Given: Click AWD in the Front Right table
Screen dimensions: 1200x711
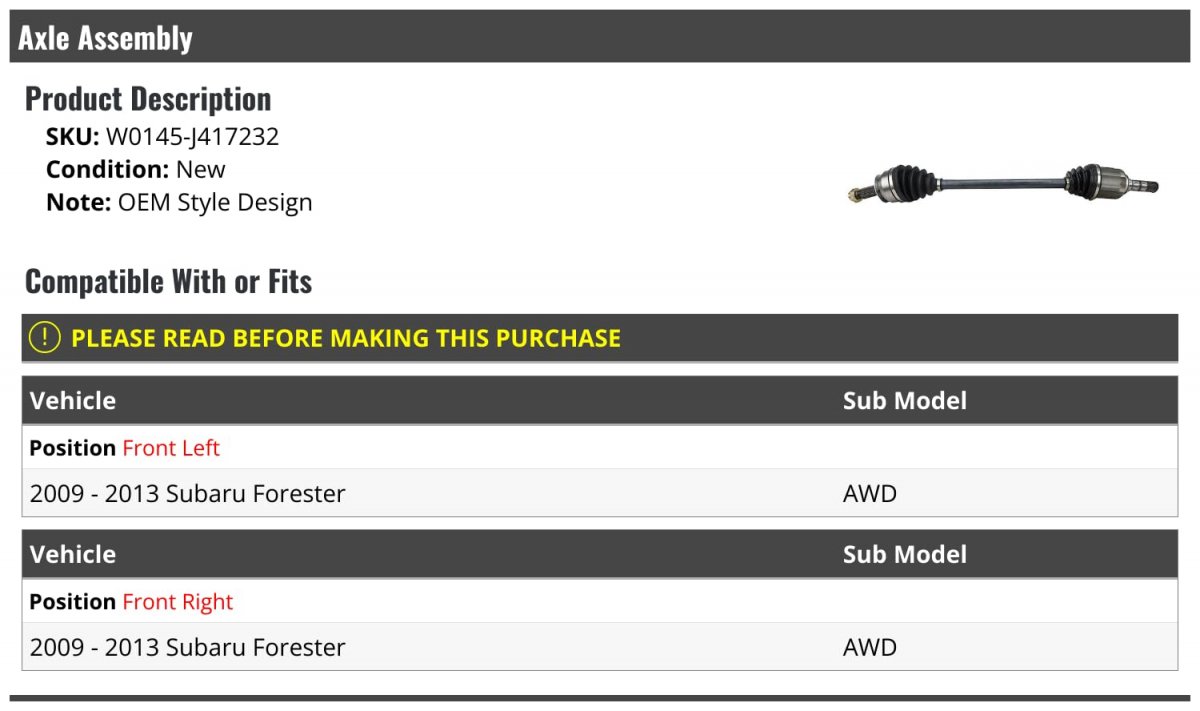Looking at the screenshot, I should point(870,647).
